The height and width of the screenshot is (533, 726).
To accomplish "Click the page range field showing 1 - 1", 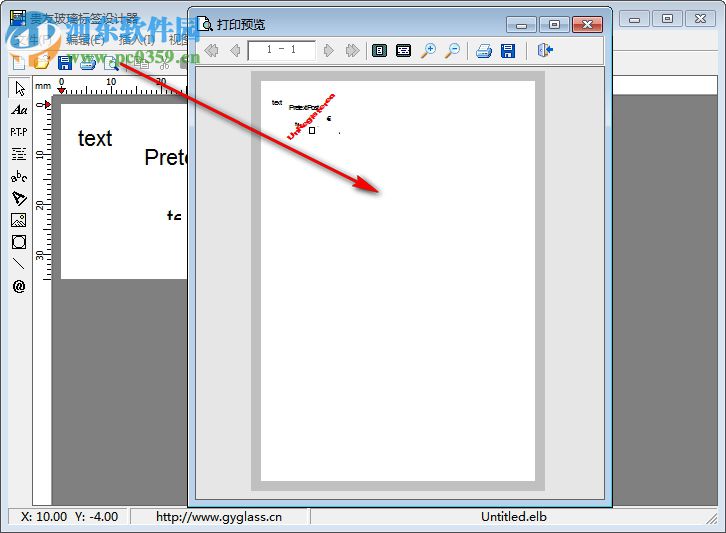I will tap(282, 50).
